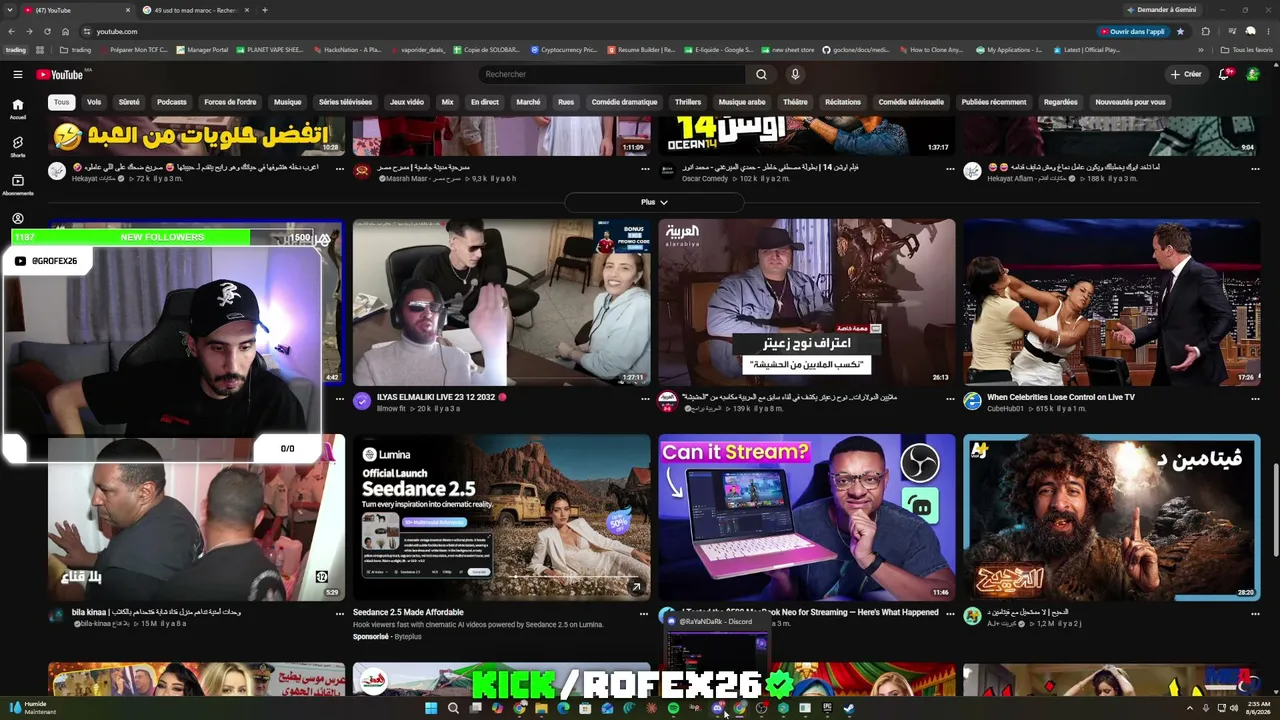Screen dimensions: 1280x720
Task: Open Microsoft Edge from the taskbar
Action: click(563, 708)
